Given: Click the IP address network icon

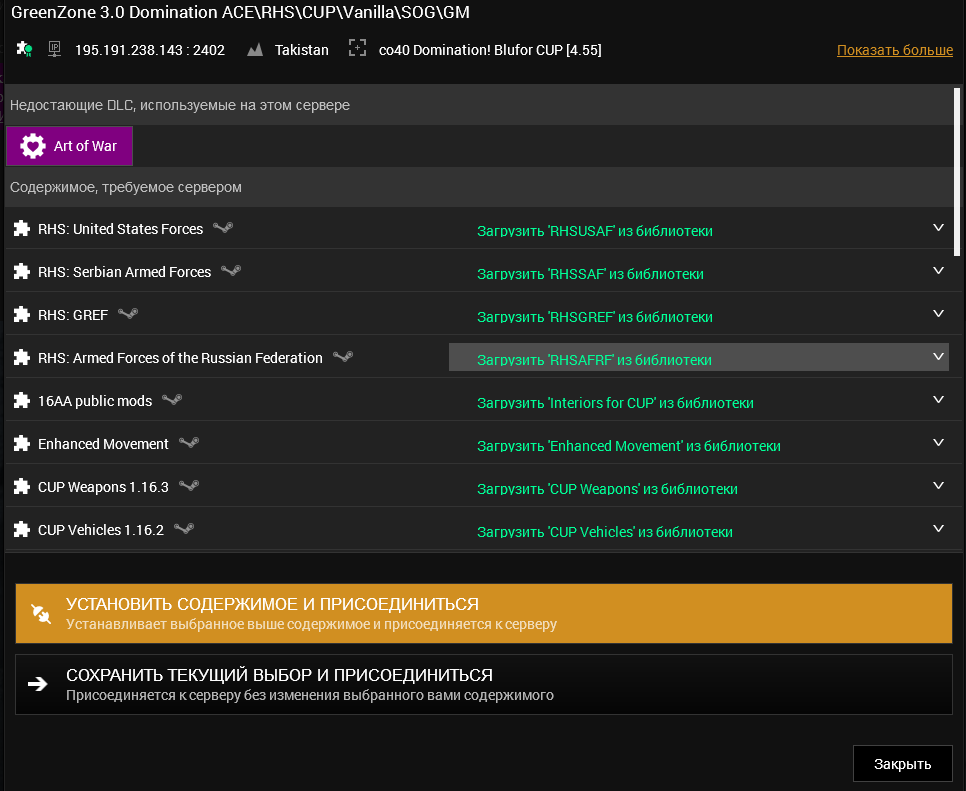Looking at the screenshot, I should click(54, 49).
